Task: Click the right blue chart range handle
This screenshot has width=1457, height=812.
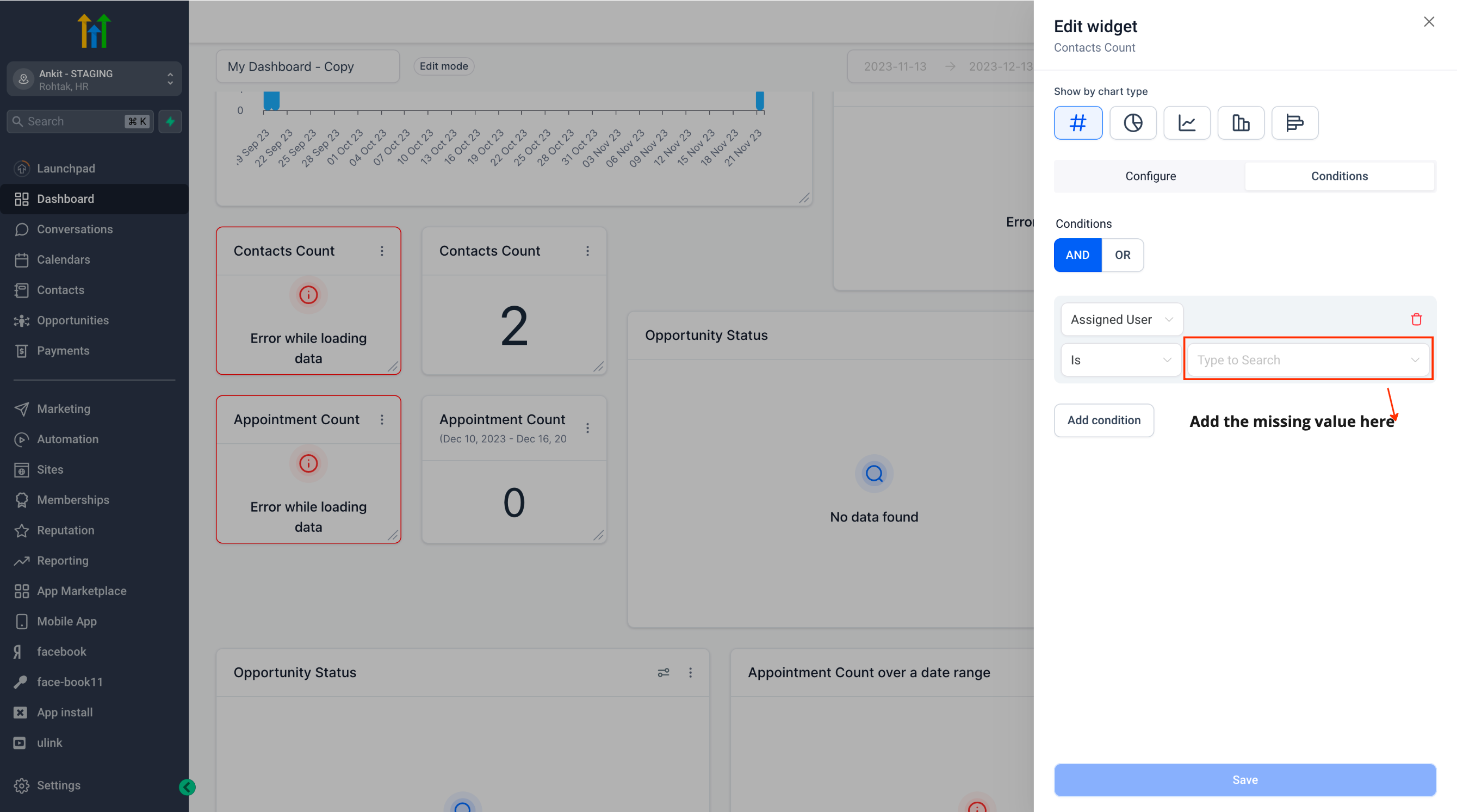Action: point(760,101)
